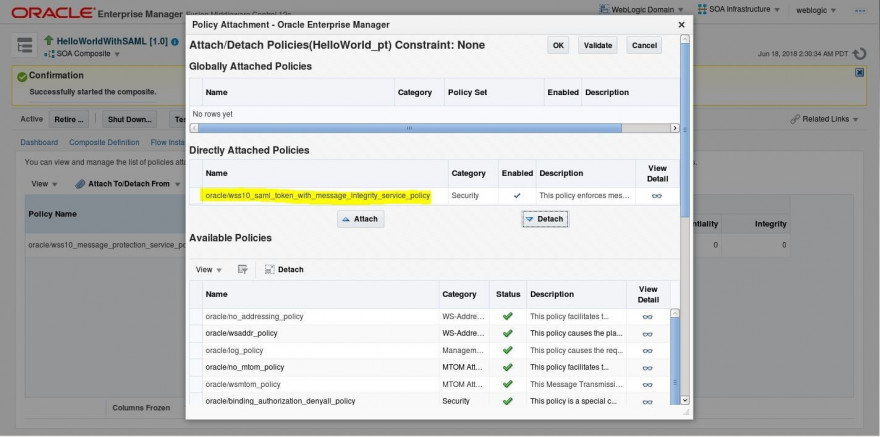
Task: Close the Policy Attachment dialog
Action: point(681,25)
